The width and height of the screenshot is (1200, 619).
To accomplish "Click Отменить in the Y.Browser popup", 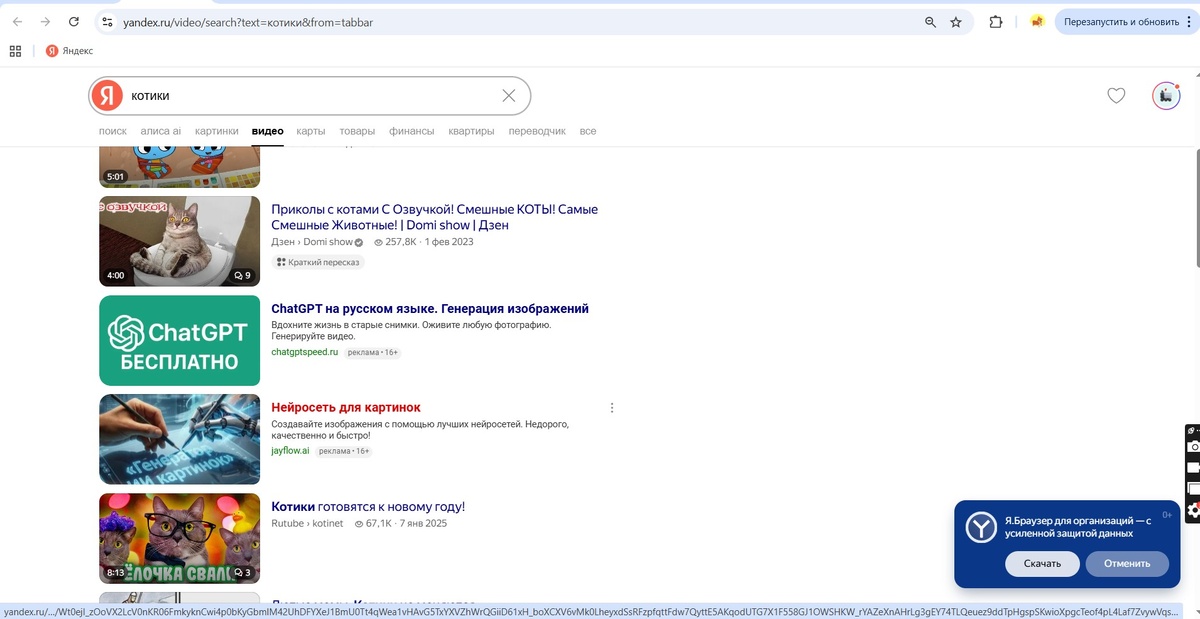I will point(1127,563).
